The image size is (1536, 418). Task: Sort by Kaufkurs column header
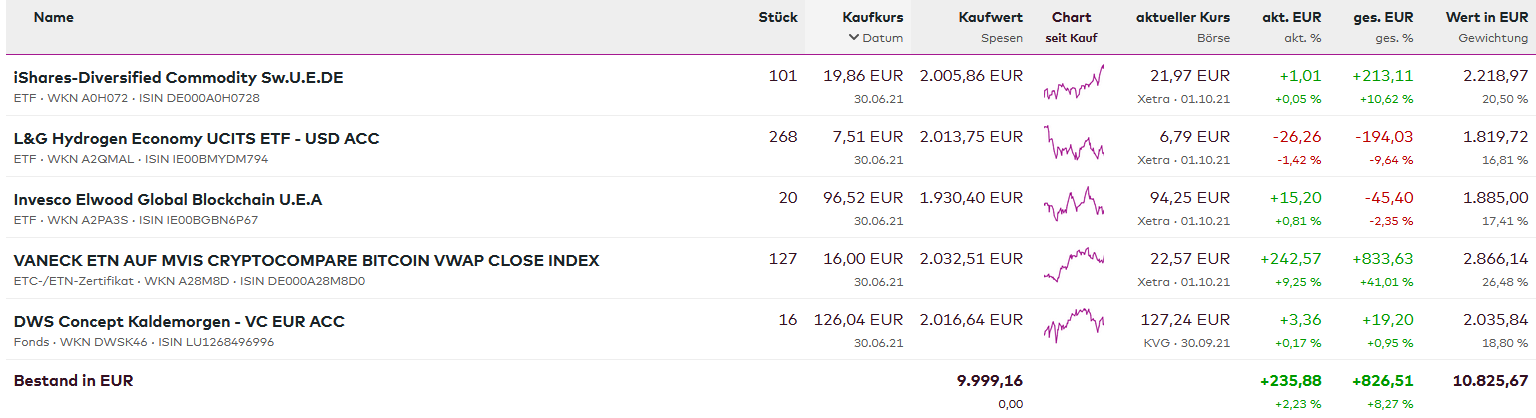click(872, 18)
